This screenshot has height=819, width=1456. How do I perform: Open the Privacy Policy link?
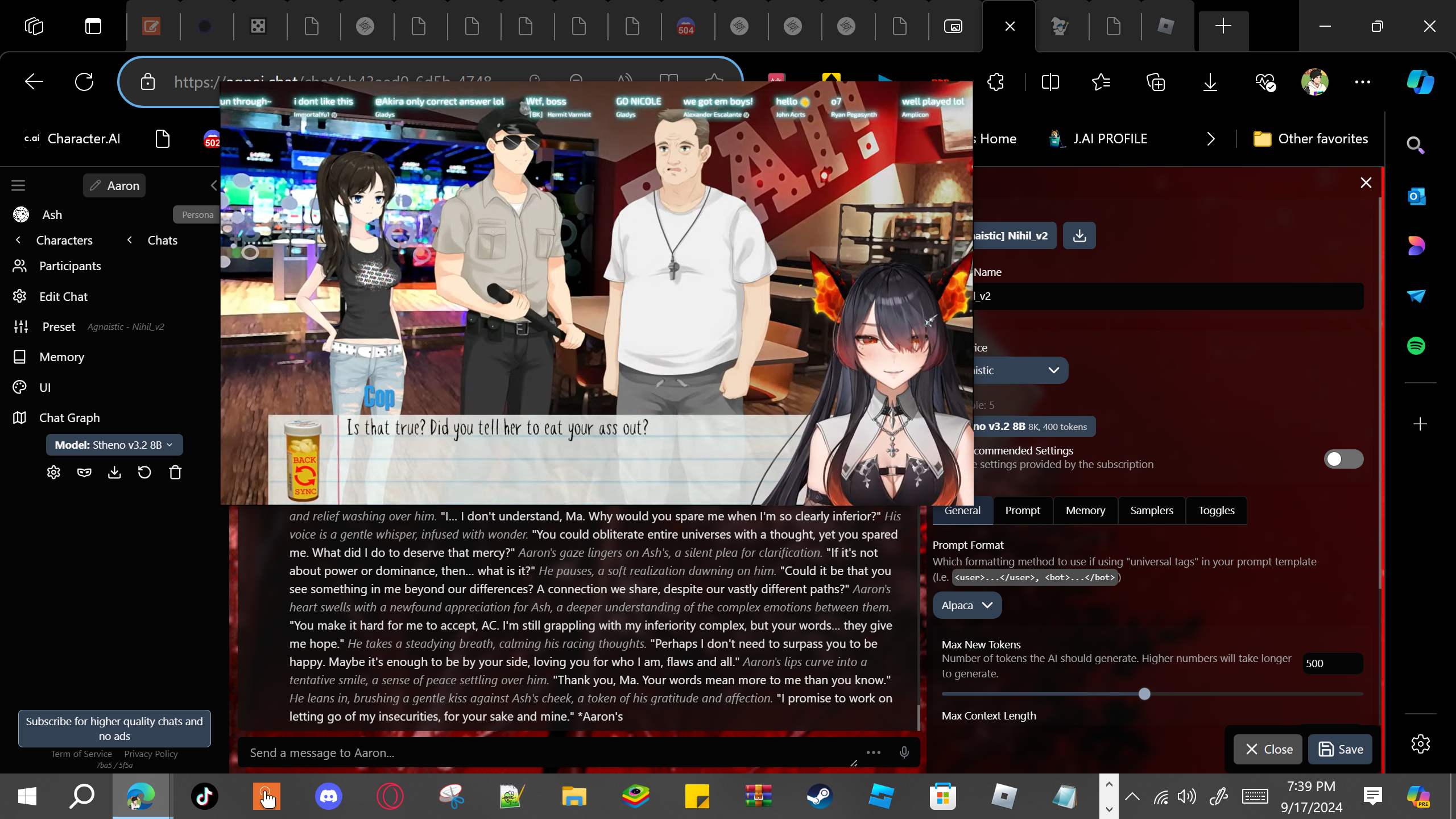(x=151, y=754)
